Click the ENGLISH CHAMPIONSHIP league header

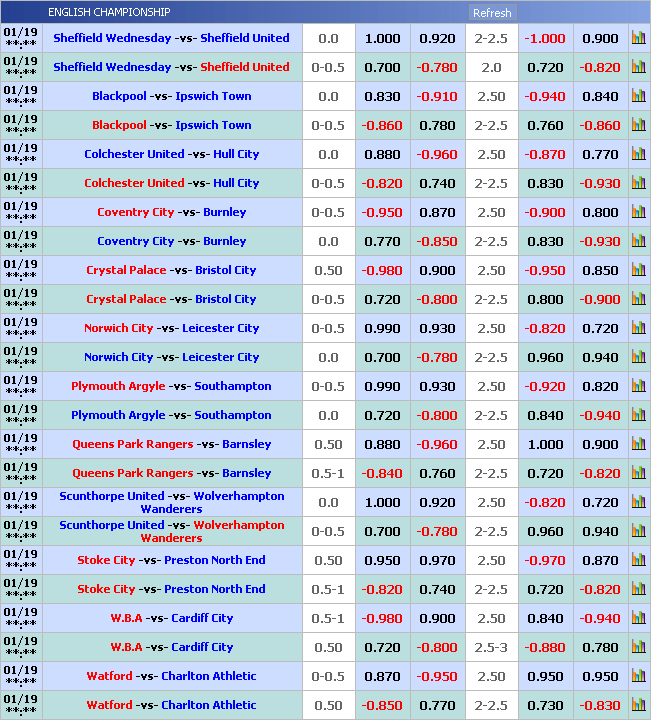[109, 12]
